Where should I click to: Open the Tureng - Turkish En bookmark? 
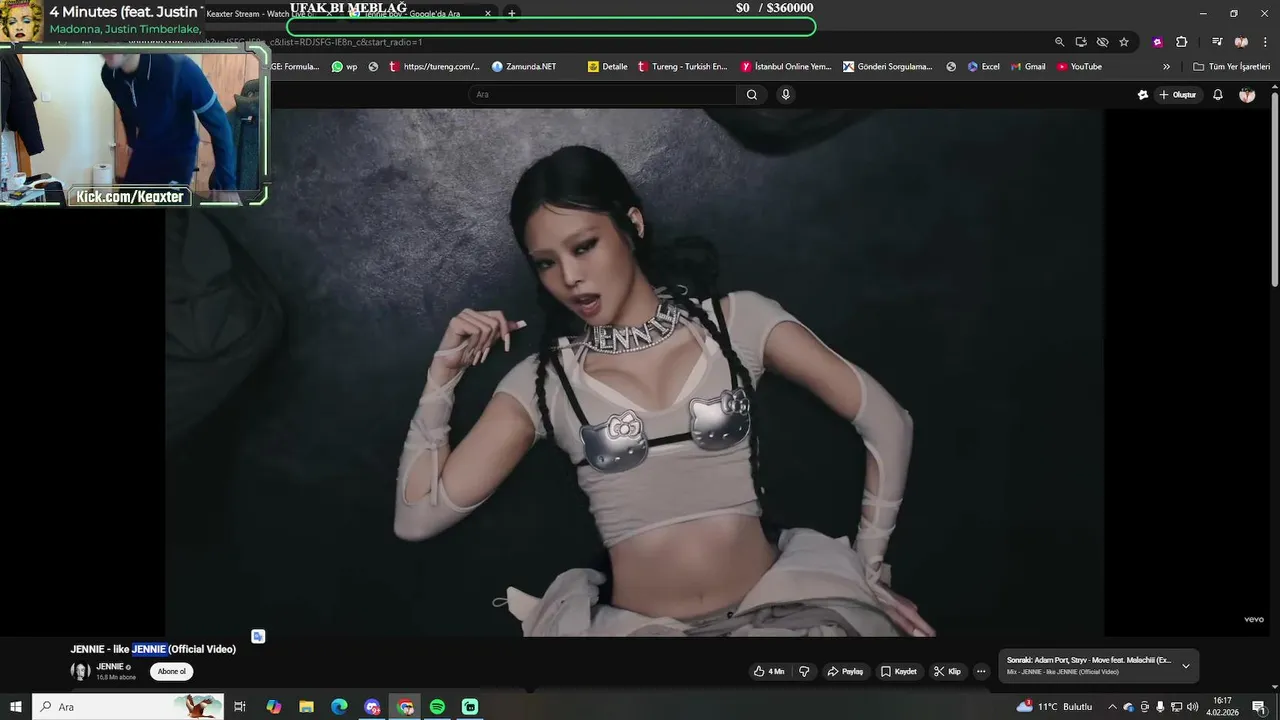click(683, 67)
